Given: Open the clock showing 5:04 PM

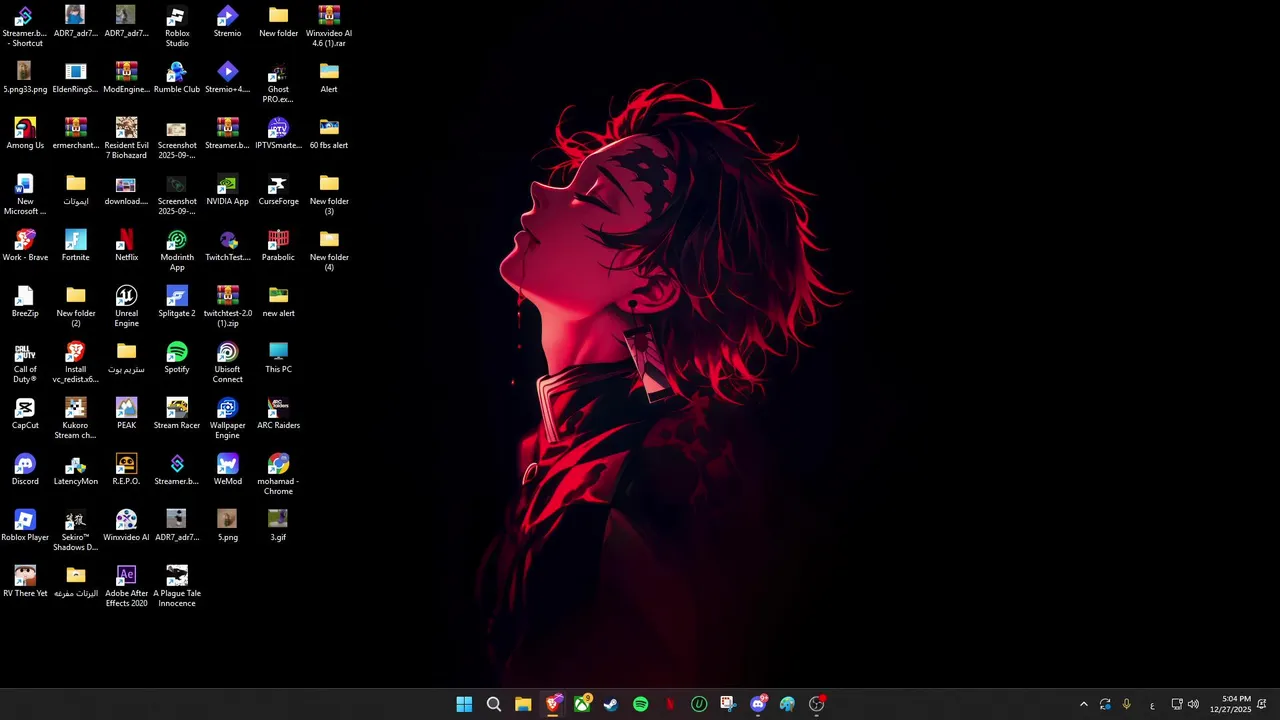Looking at the screenshot, I should pos(1230,704).
